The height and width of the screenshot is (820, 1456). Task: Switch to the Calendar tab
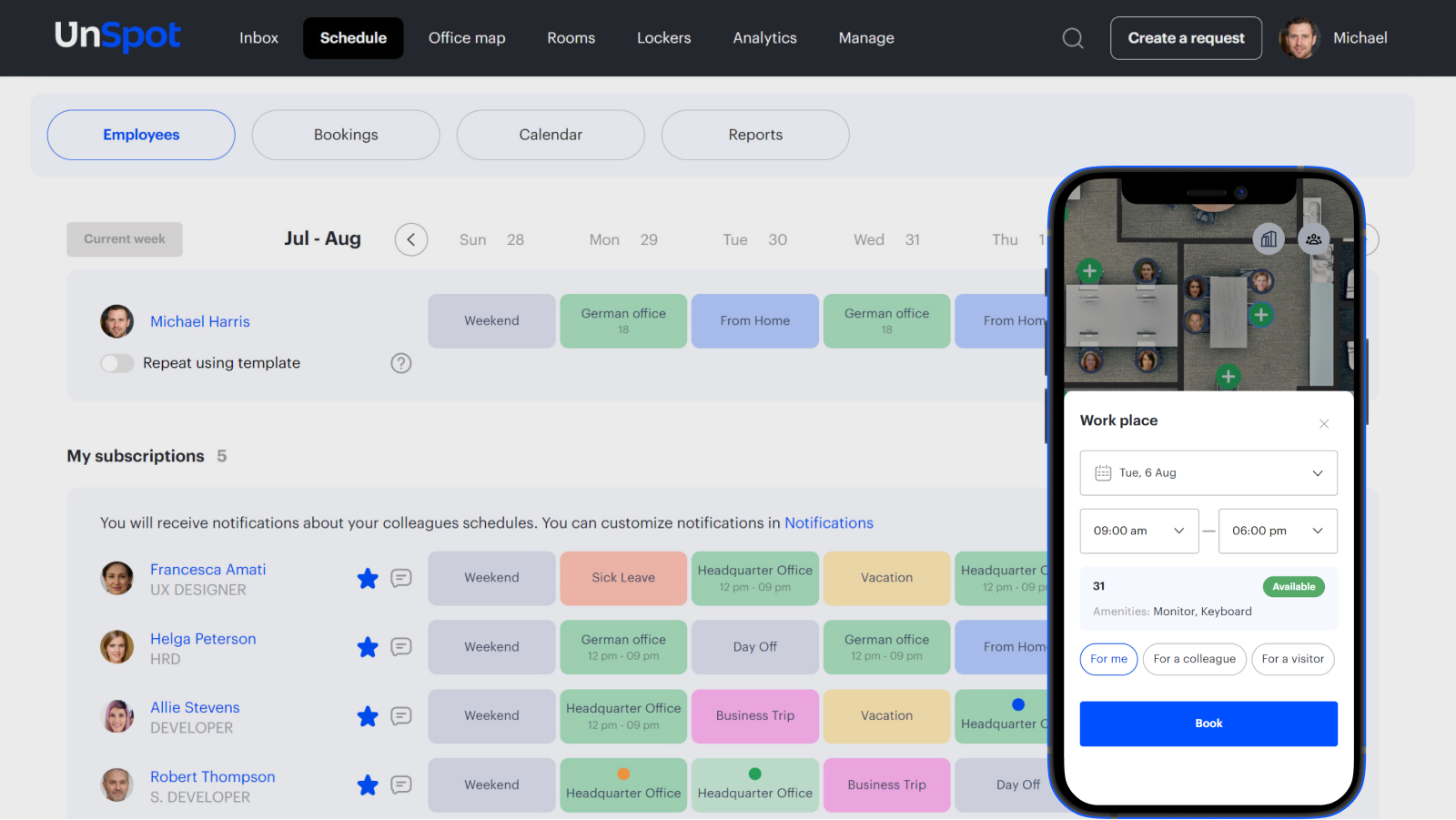pyautogui.click(x=551, y=135)
